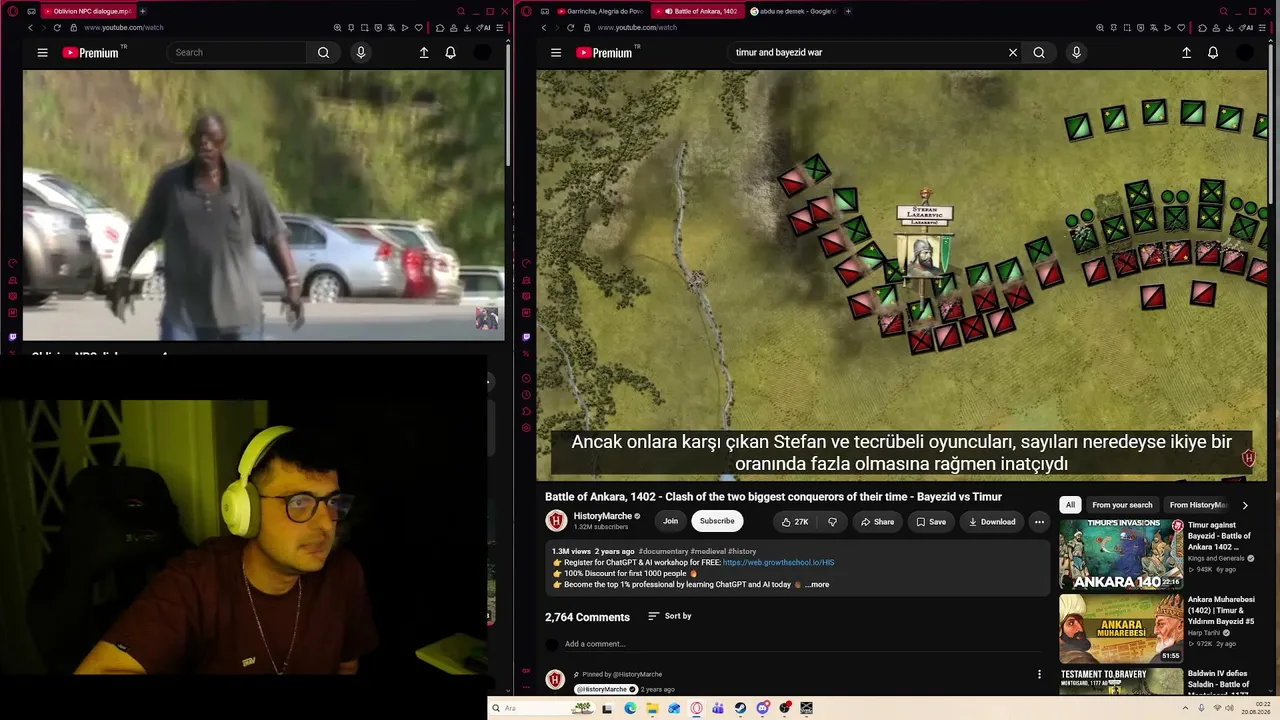Bookmark page with heart in right window

(x=1183, y=28)
